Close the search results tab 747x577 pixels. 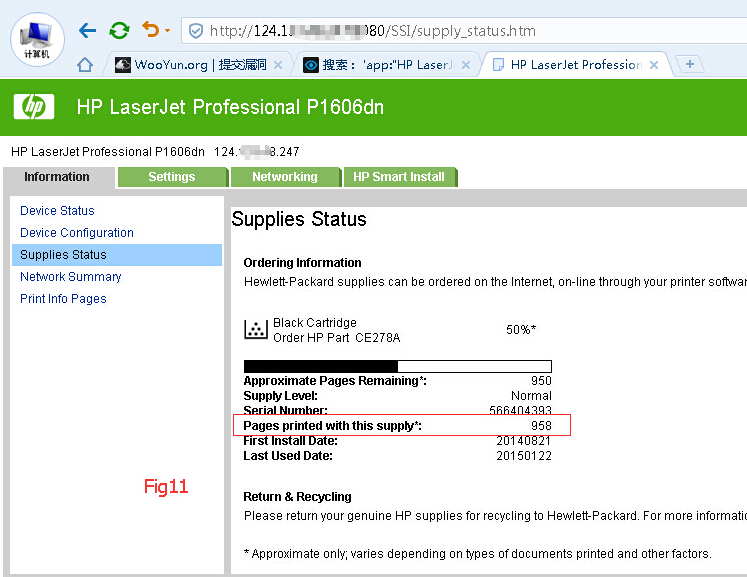466,65
